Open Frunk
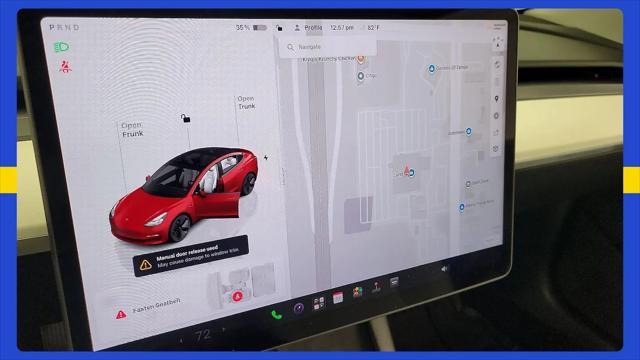 132,130
